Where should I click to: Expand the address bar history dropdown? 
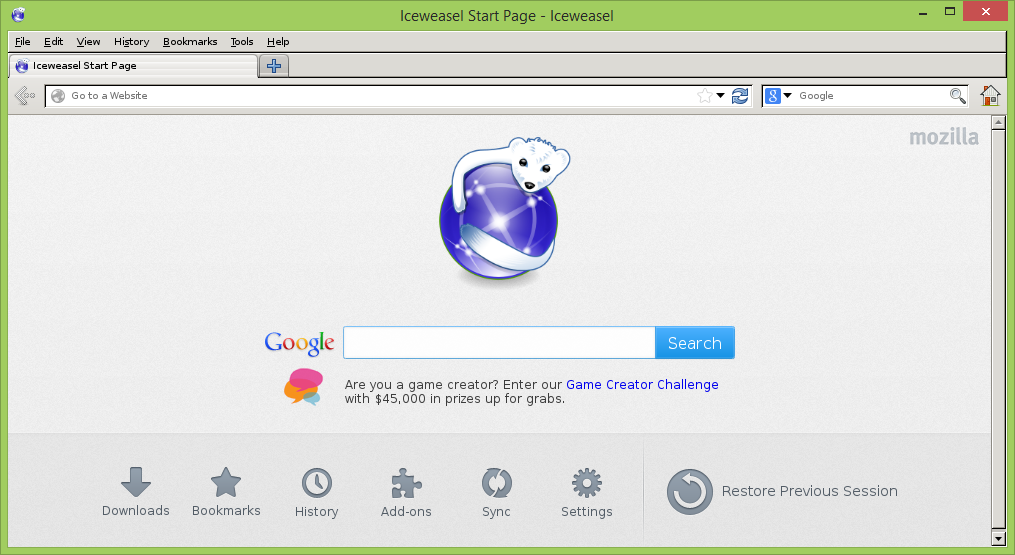(x=720, y=96)
